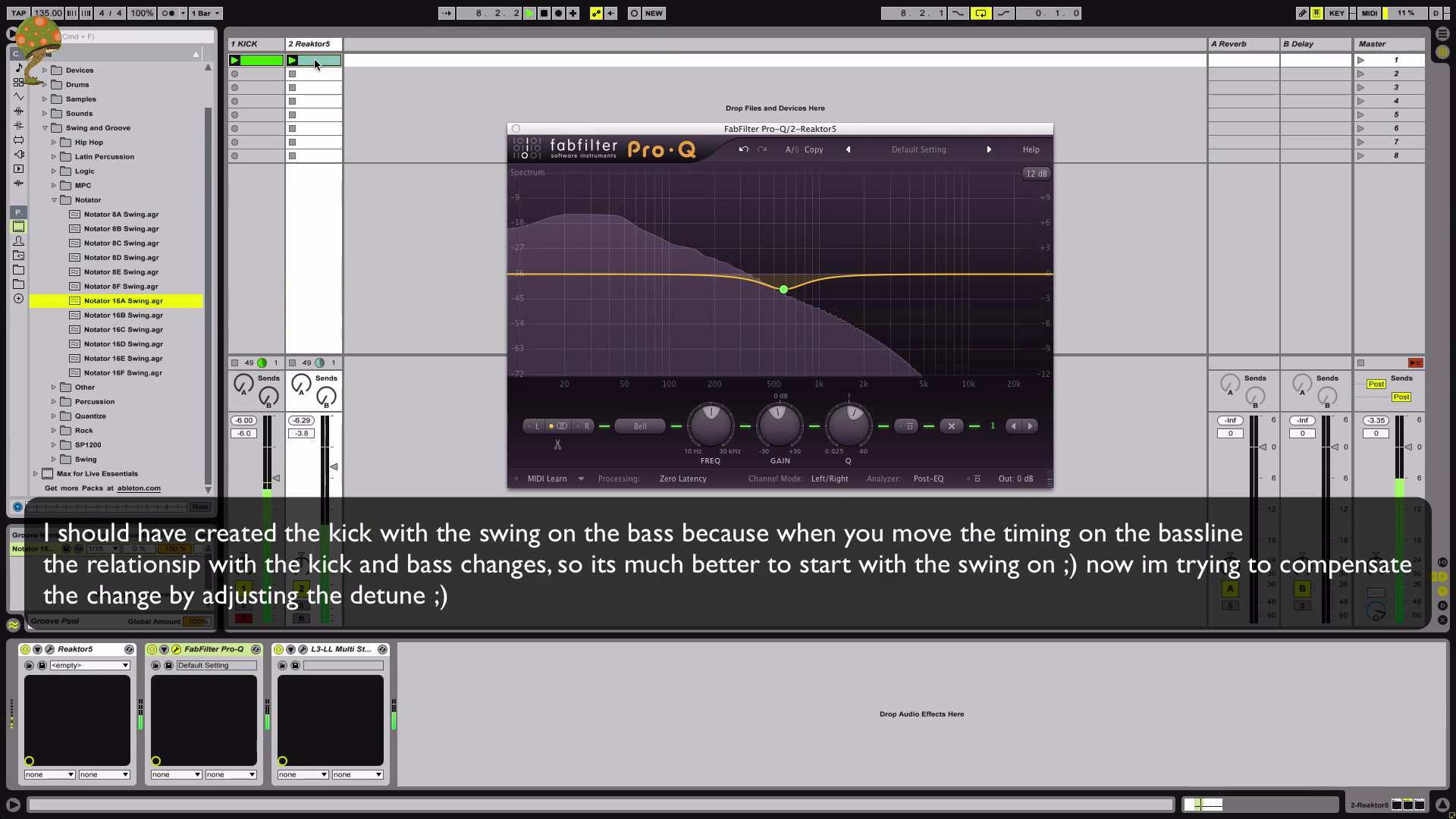Select the green EQ band node

pos(783,289)
